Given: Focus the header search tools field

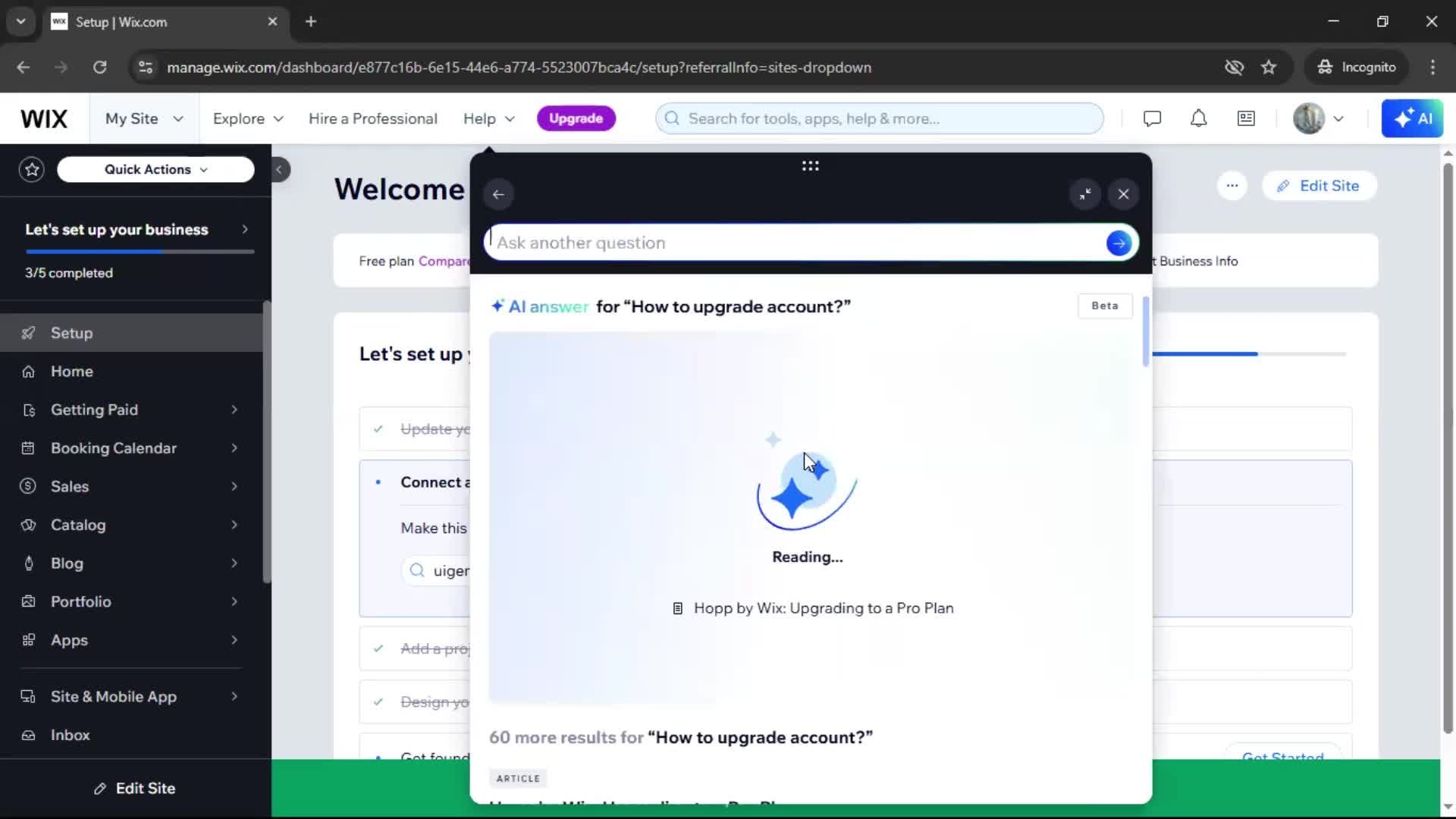Looking at the screenshot, I should 880,119.
